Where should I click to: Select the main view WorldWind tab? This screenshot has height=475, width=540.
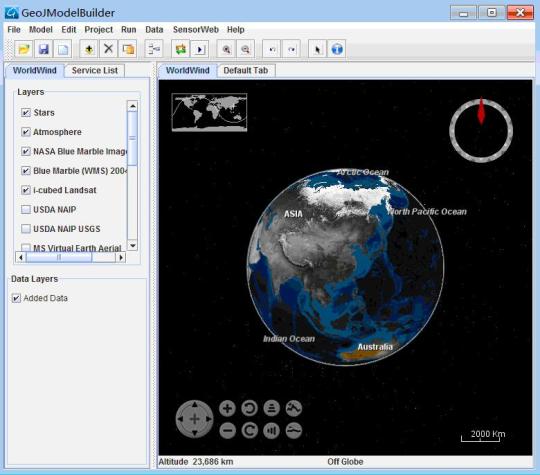click(188, 70)
